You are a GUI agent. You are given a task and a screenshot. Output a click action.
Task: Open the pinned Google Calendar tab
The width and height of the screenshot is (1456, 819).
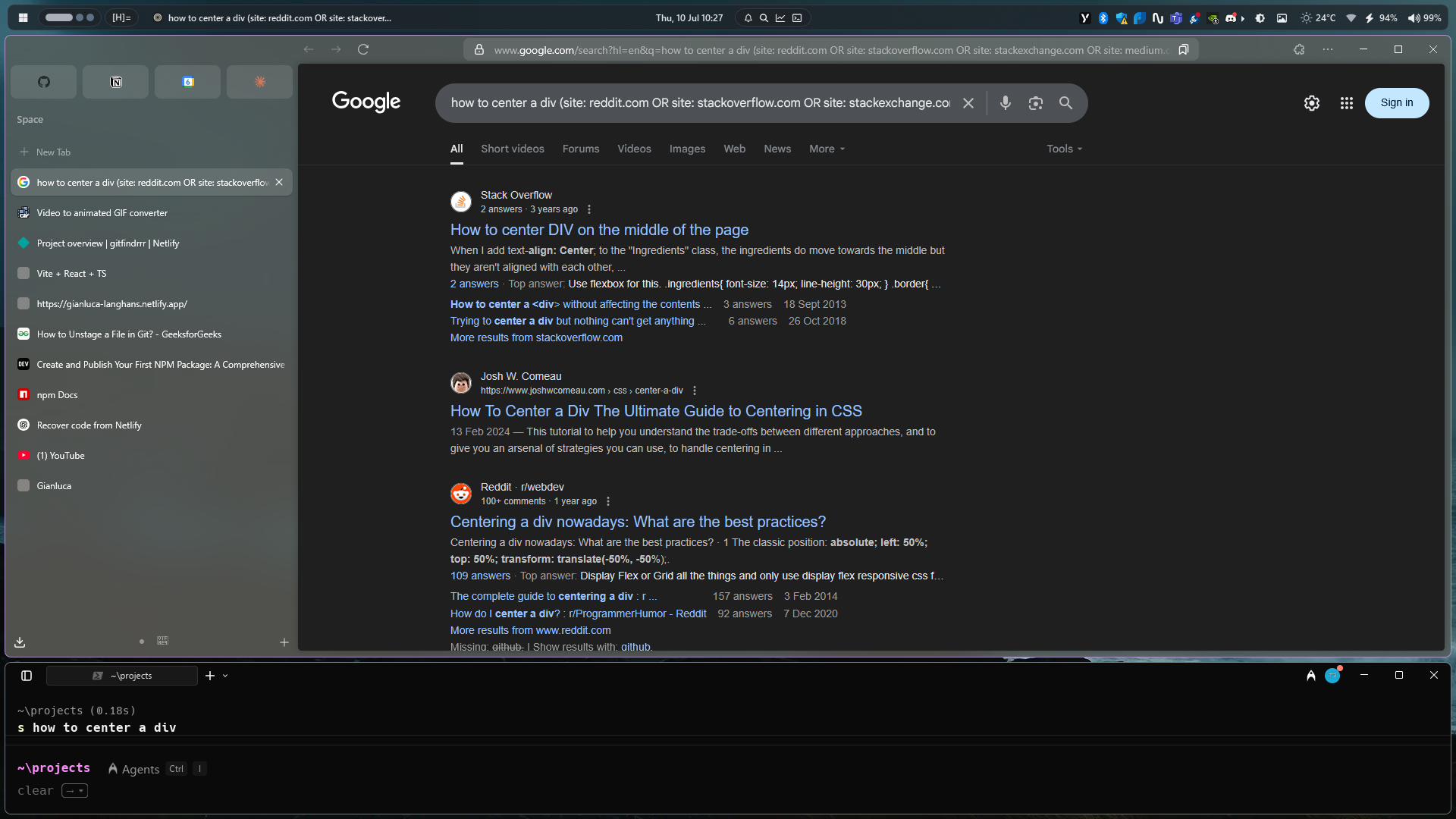pyautogui.click(x=188, y=82)
